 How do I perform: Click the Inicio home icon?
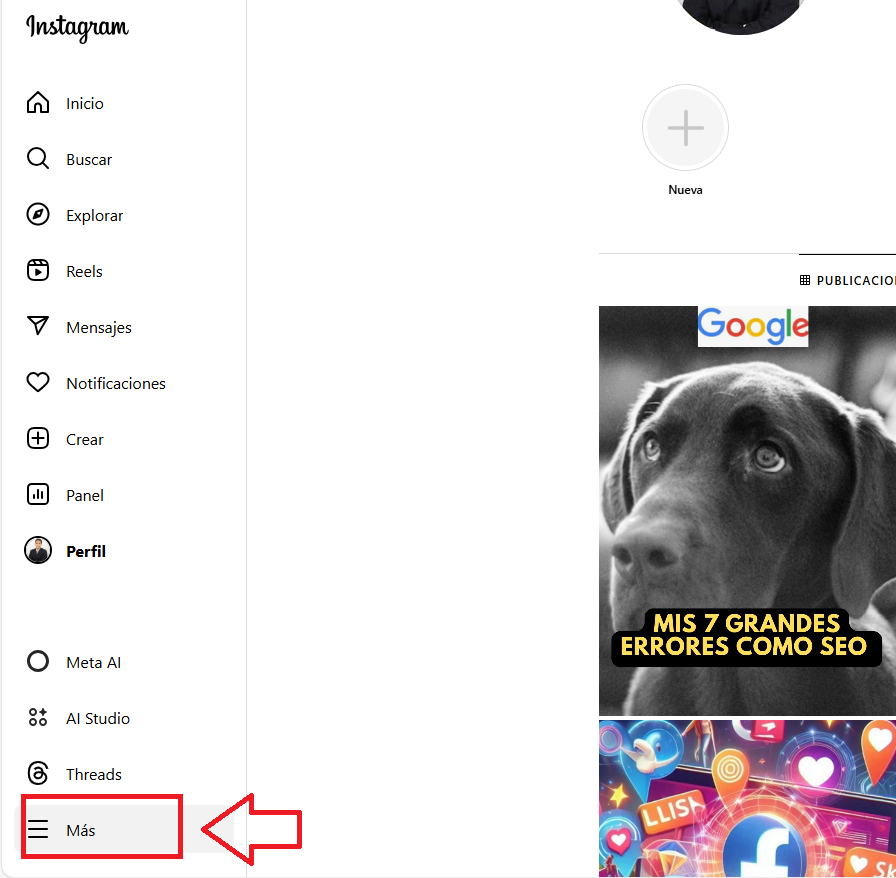tap(38, 103)
